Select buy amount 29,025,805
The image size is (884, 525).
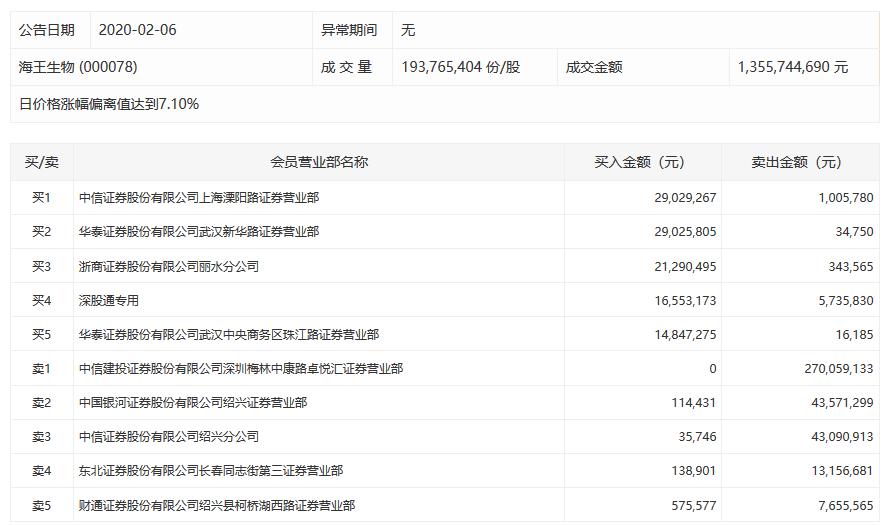pyautogui.click(x=685, y=232)
